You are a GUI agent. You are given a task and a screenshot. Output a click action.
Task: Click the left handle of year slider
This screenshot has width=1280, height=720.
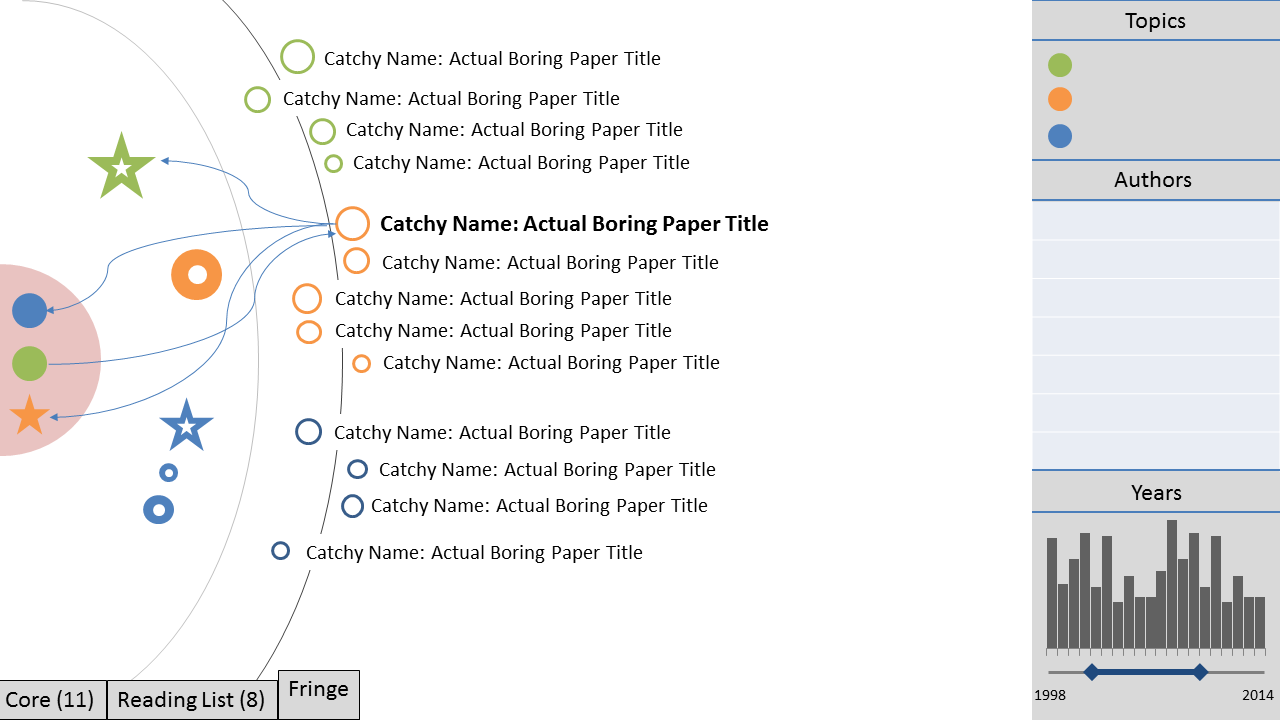pos(1091,672)
